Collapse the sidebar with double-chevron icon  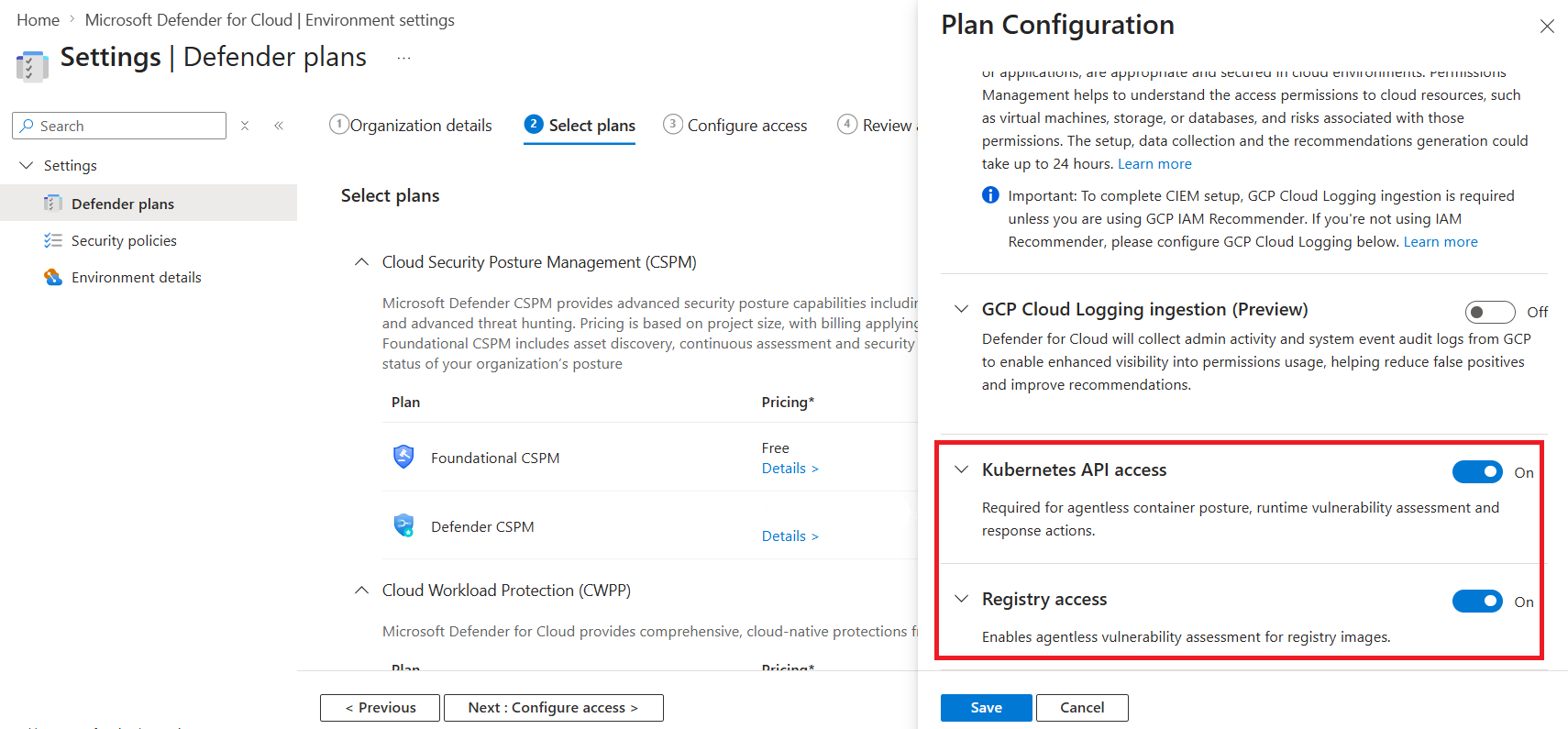(x=279, y=126)
